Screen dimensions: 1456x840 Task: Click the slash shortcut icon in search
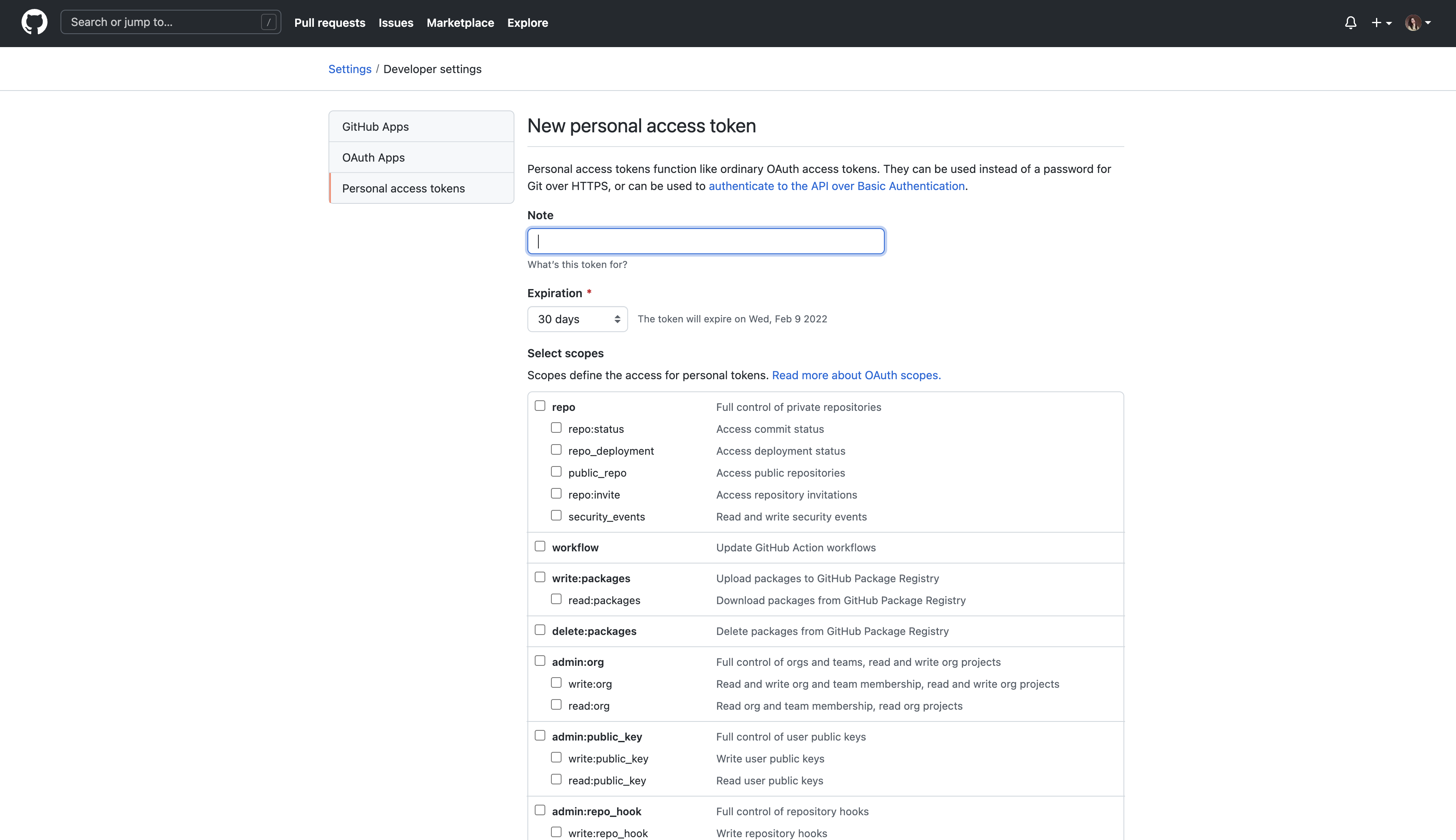pyautogui.click(x=268, y=22)
